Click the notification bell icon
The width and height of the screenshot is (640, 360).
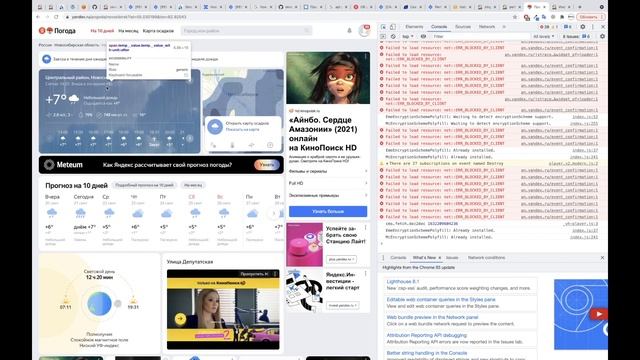[349, 31]
